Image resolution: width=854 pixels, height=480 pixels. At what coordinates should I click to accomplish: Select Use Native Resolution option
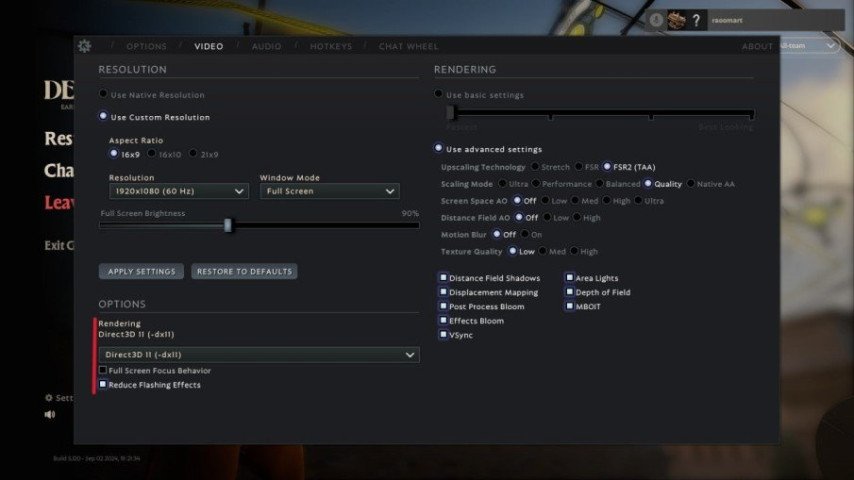(103, 95)
